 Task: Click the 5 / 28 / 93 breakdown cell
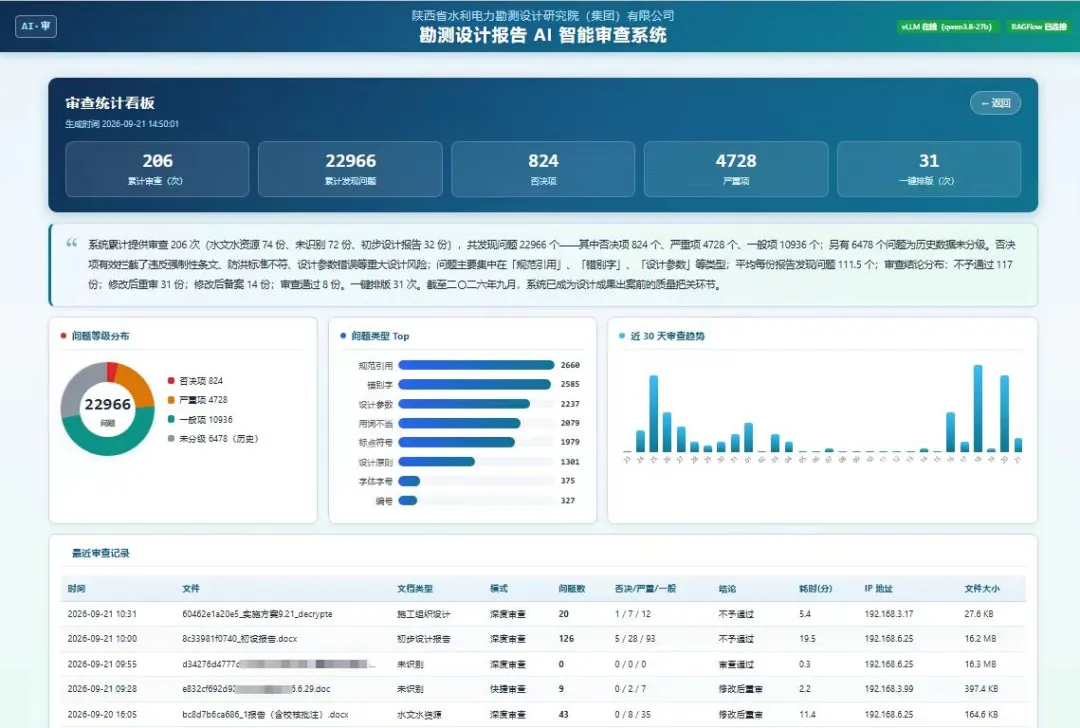click(635, 638)
